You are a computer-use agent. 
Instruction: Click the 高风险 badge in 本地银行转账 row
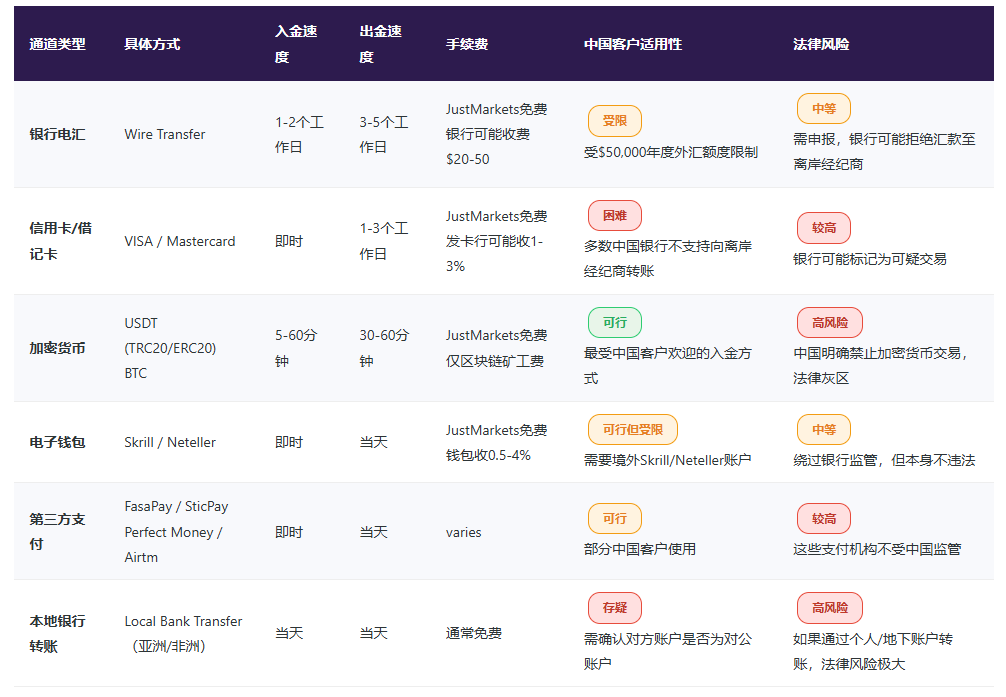(830, 608)
